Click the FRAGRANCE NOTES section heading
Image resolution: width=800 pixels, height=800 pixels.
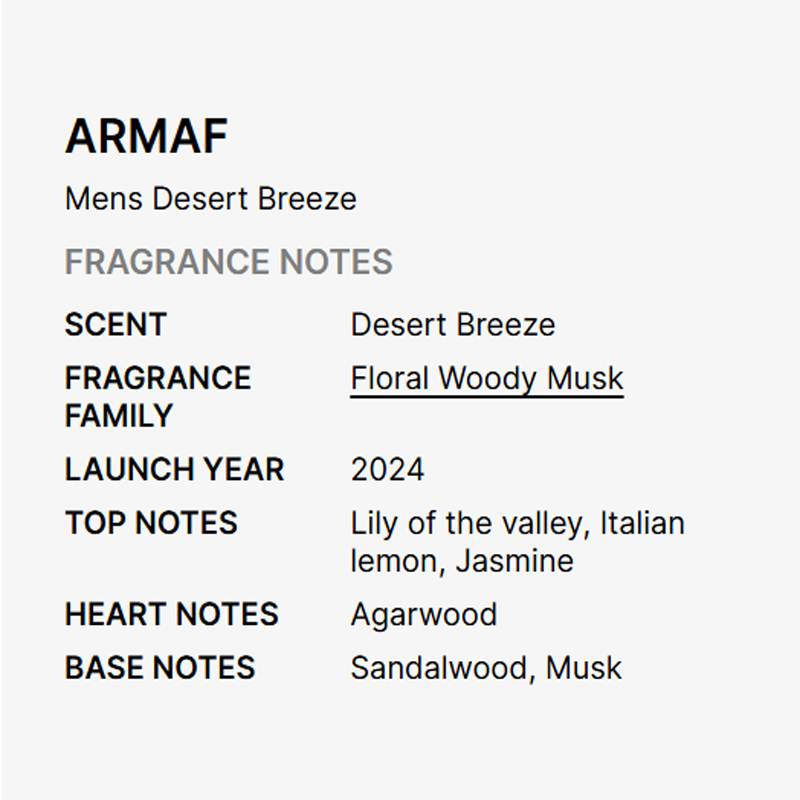[228, 262]
